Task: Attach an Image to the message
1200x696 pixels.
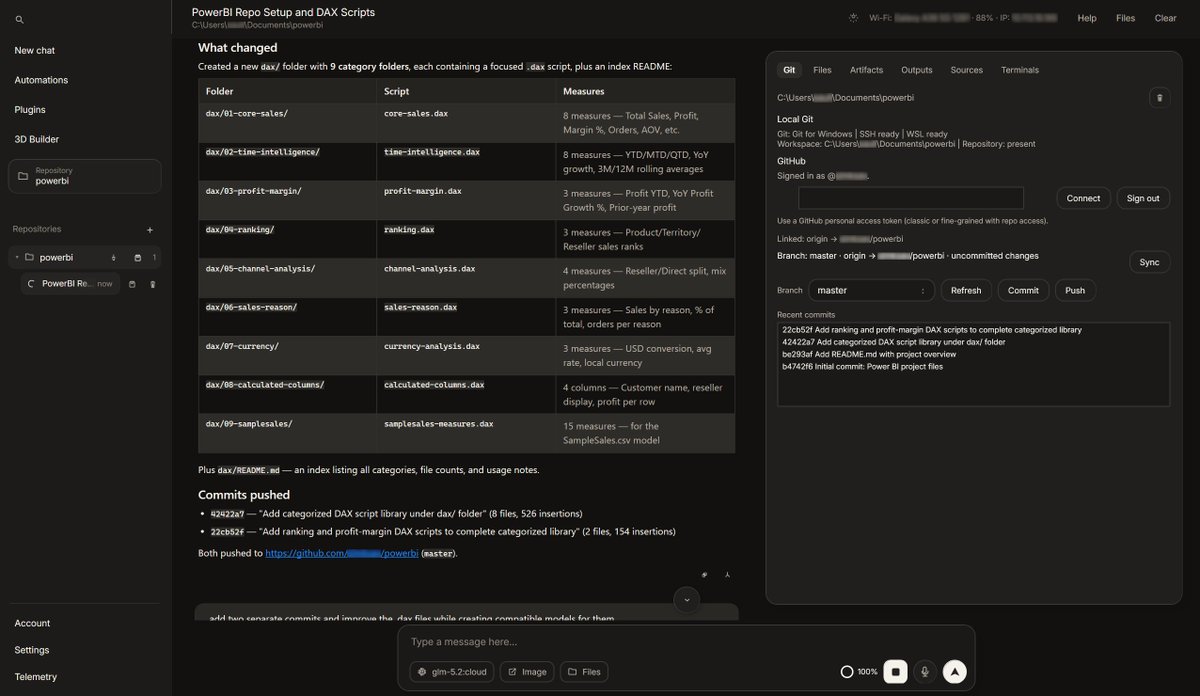Action: click(526, 672)
